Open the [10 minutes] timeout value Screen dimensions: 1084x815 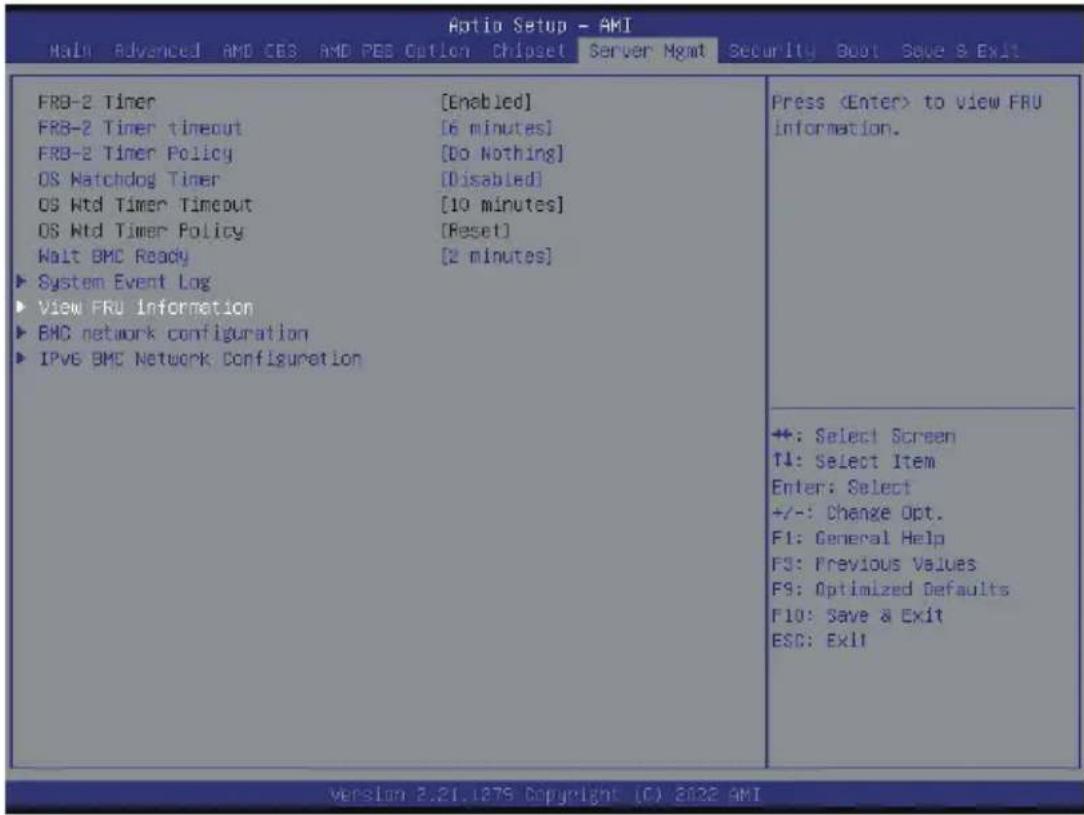503,205
